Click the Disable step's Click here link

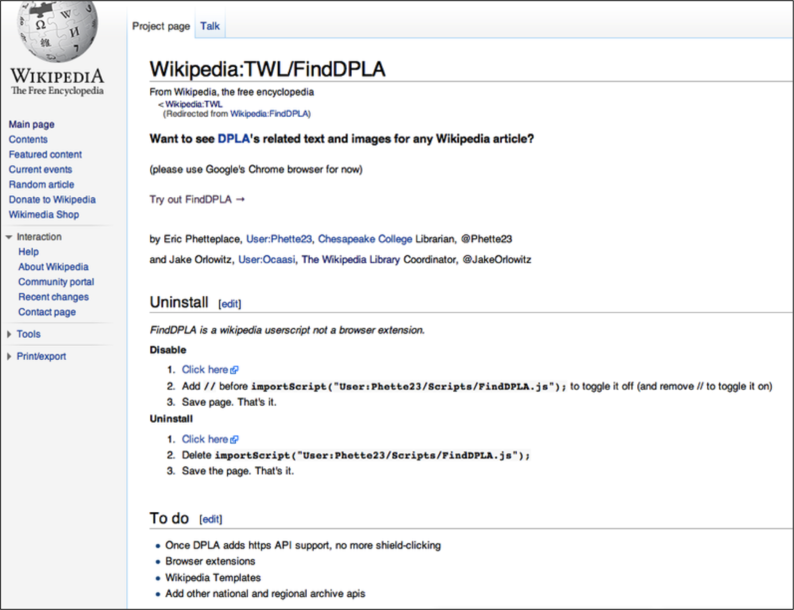(205, 370)
